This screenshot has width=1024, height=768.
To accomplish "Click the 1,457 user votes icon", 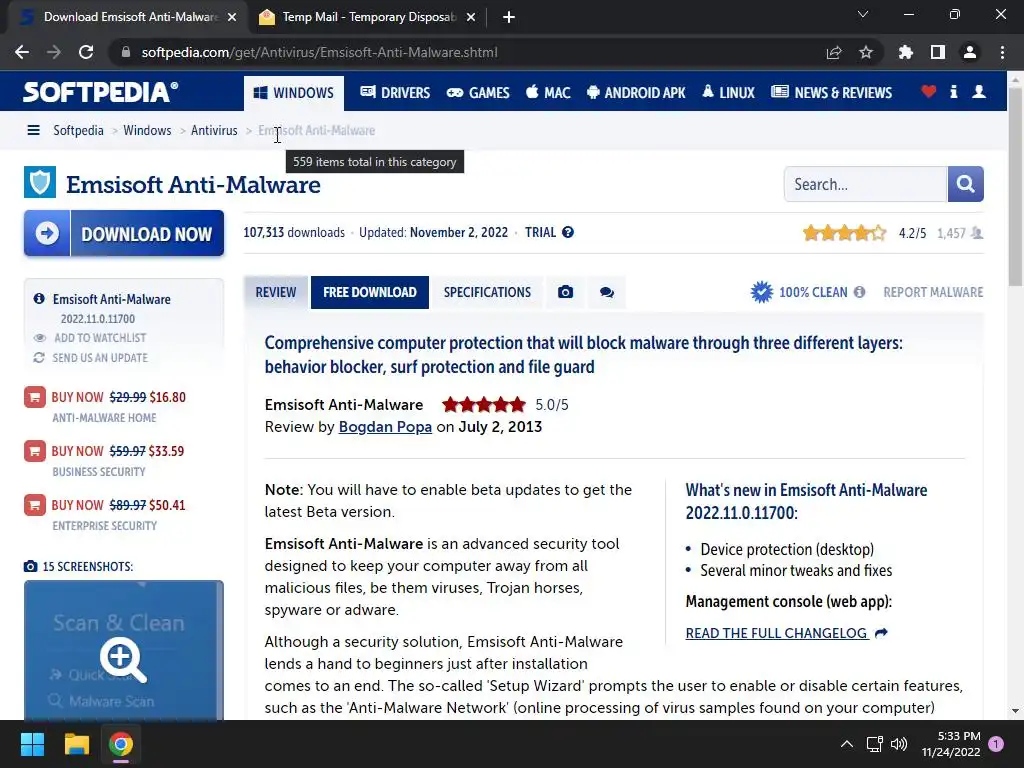I will click(977, 233).
